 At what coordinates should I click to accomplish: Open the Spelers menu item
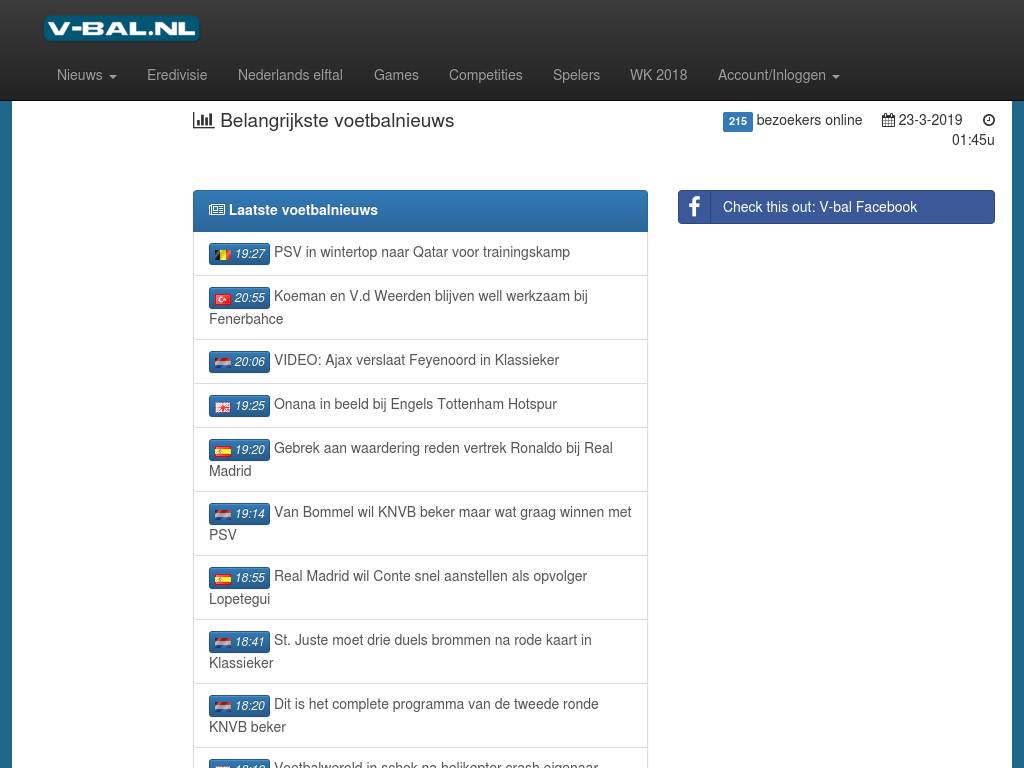click(x=576, y=75)
